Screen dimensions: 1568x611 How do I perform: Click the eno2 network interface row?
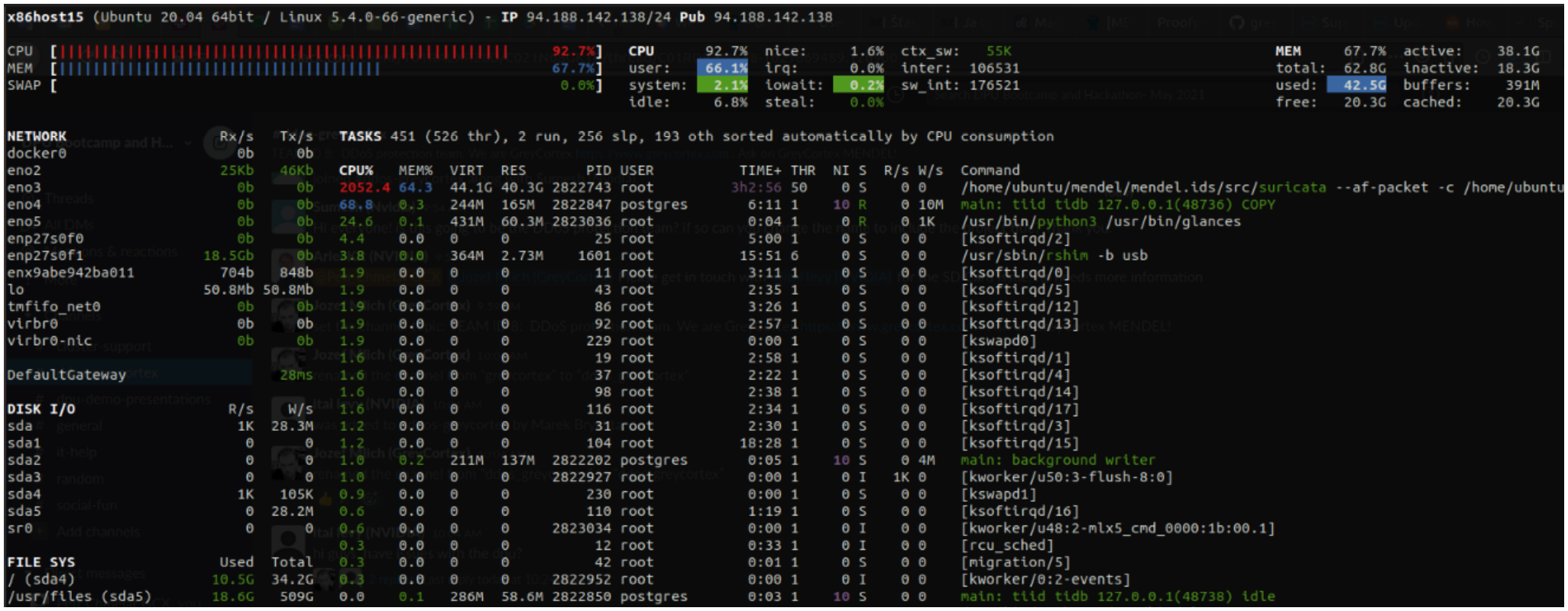click(160, 170)
